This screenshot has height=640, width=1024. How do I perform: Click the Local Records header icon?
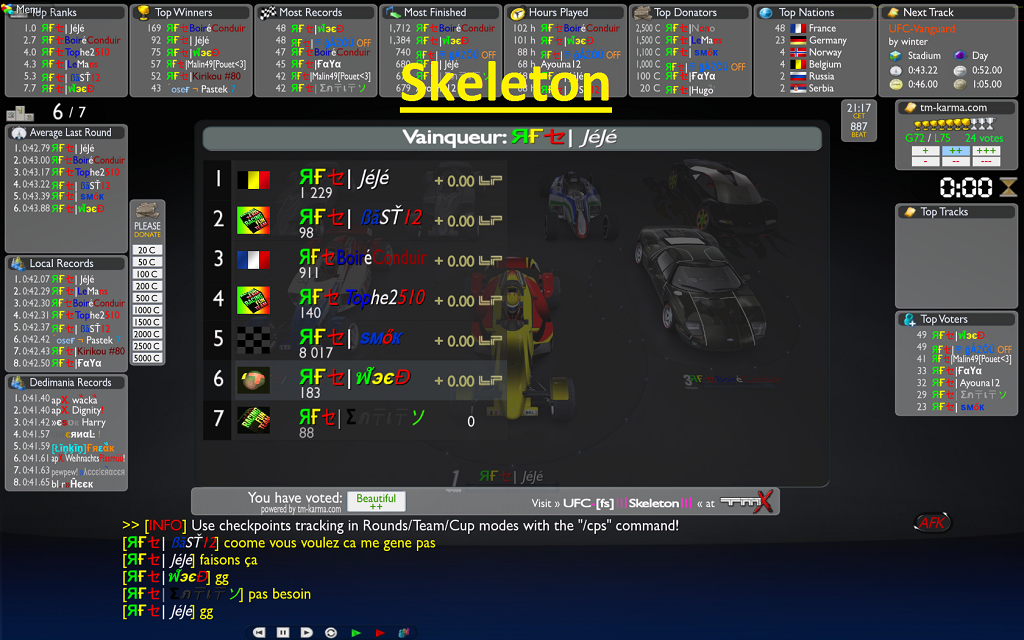pyautogui.click(x=18, y=263)
